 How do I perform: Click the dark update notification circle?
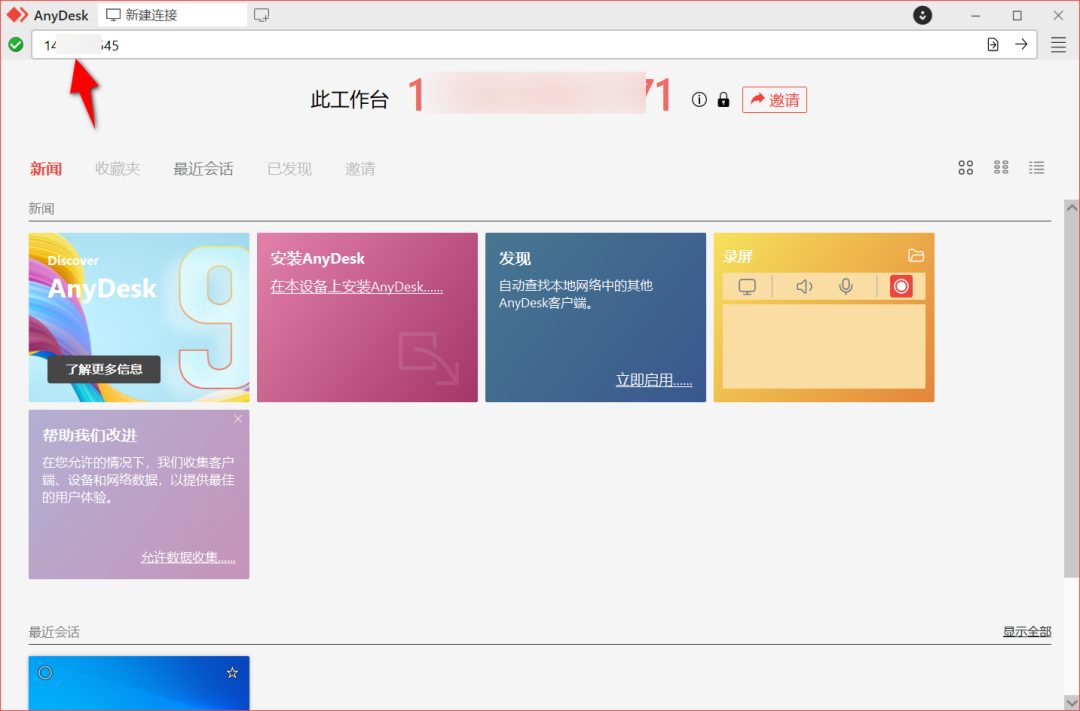[922, 15]
